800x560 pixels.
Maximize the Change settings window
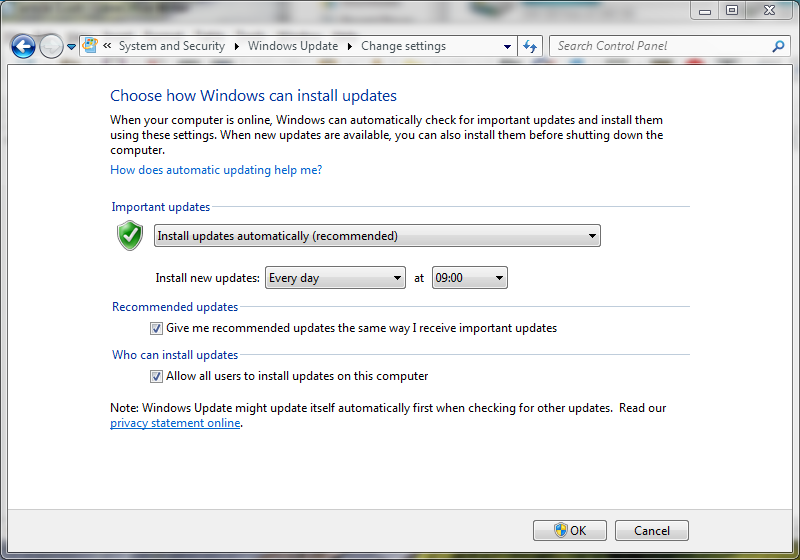coord(732,11)
